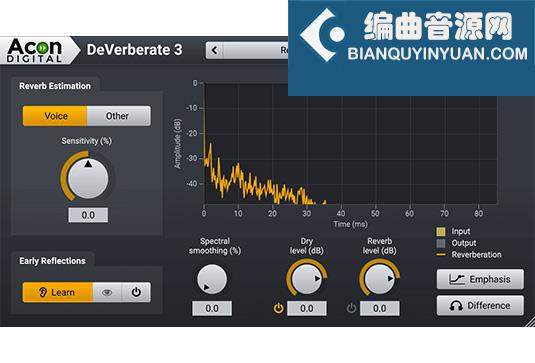Open the preset name dropdown
Viewport: 535px width, 363px height.
(x=256, y=50)
